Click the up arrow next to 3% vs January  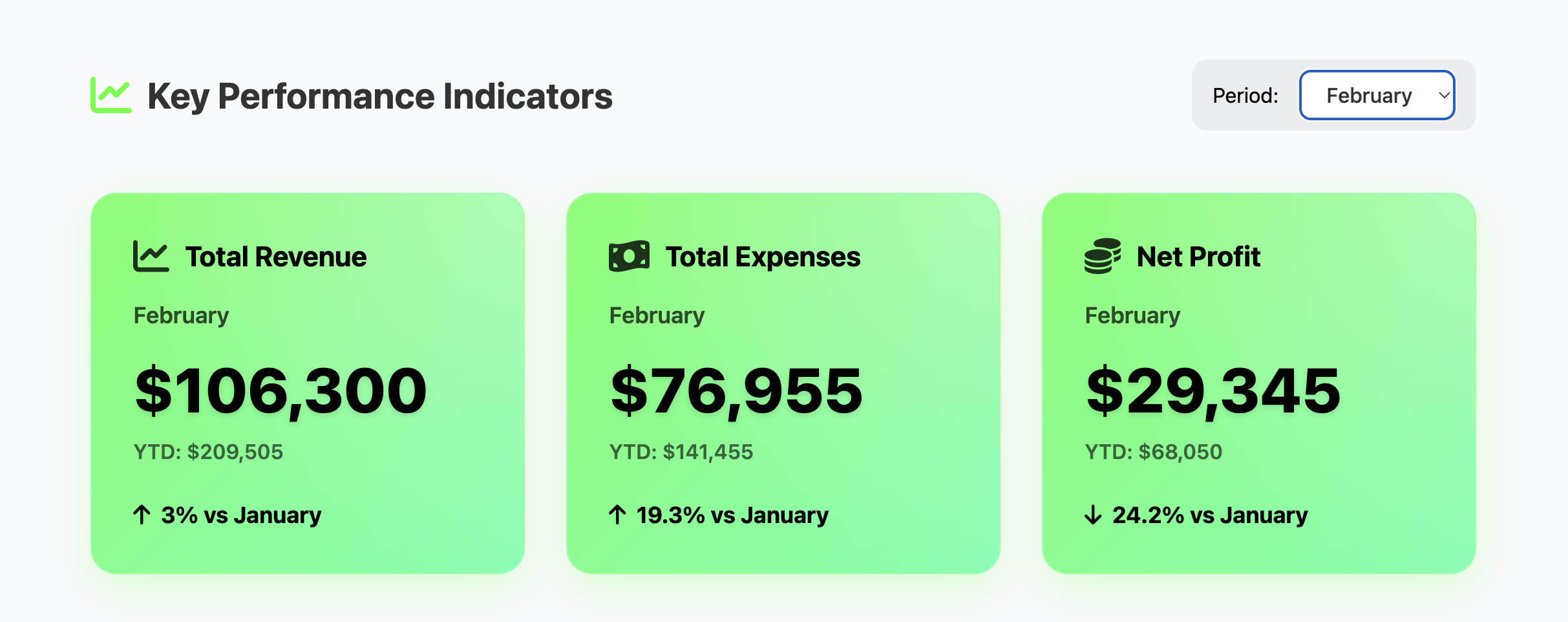pos(142,515)
